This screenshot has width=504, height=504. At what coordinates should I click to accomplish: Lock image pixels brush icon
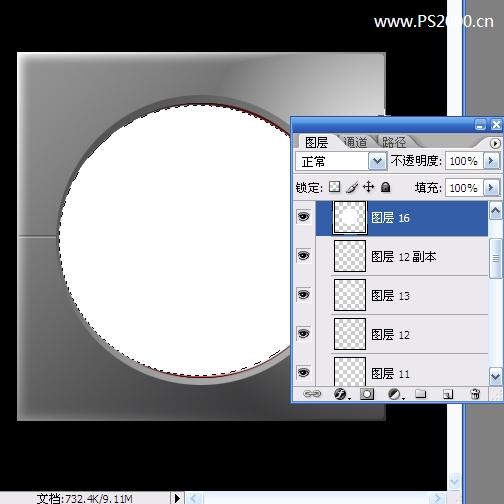click(352, 187)
